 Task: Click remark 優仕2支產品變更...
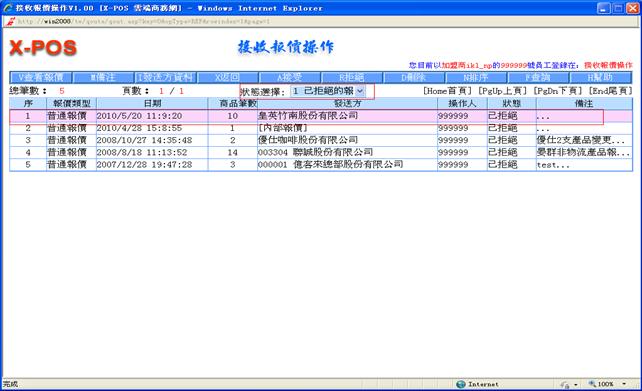pos(581,140)
